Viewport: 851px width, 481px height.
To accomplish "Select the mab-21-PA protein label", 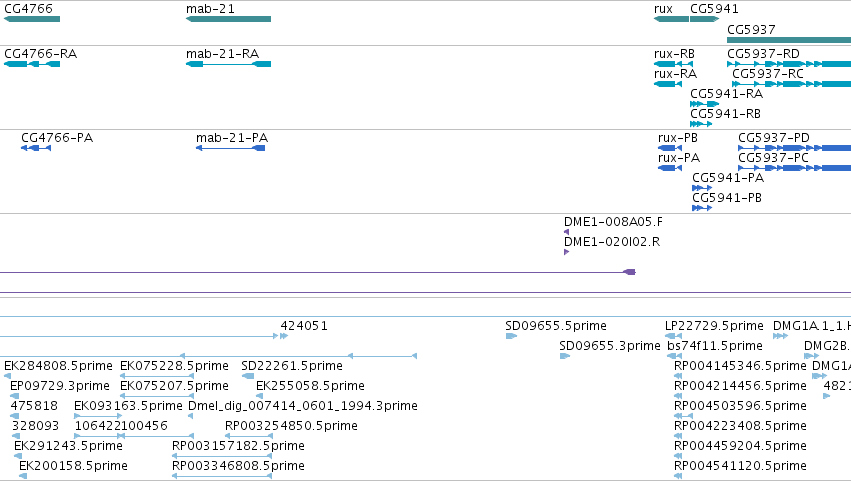I will coord(232,138).
